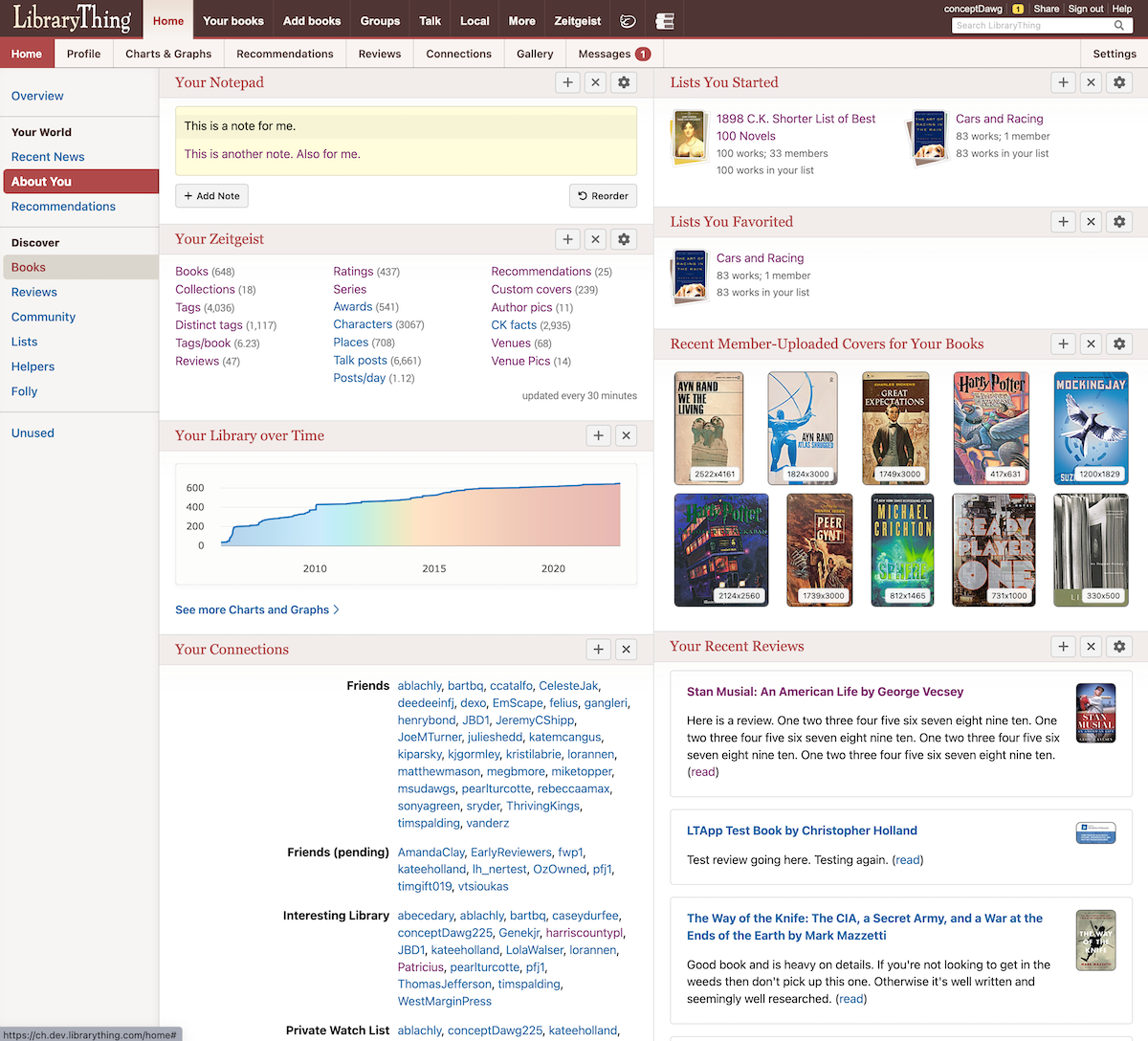
Task: Click the plus icon on Recent Member-Uploaded Covers
Action: [x=1063, y=343]
